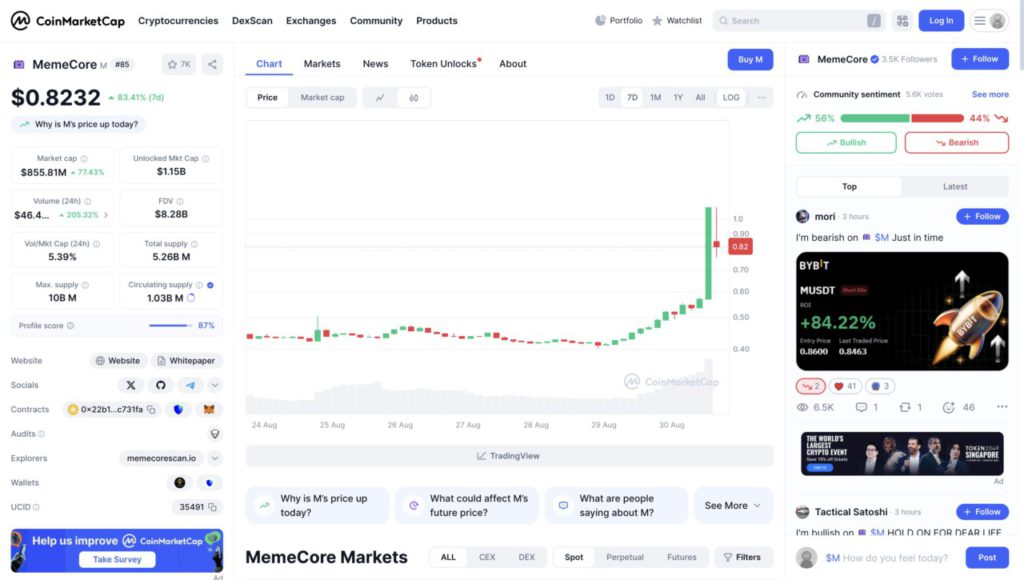Select the Perpetual markets option
Viewport: 1024px width, 580px height.
pyautogui.click(x=625, y=557)
